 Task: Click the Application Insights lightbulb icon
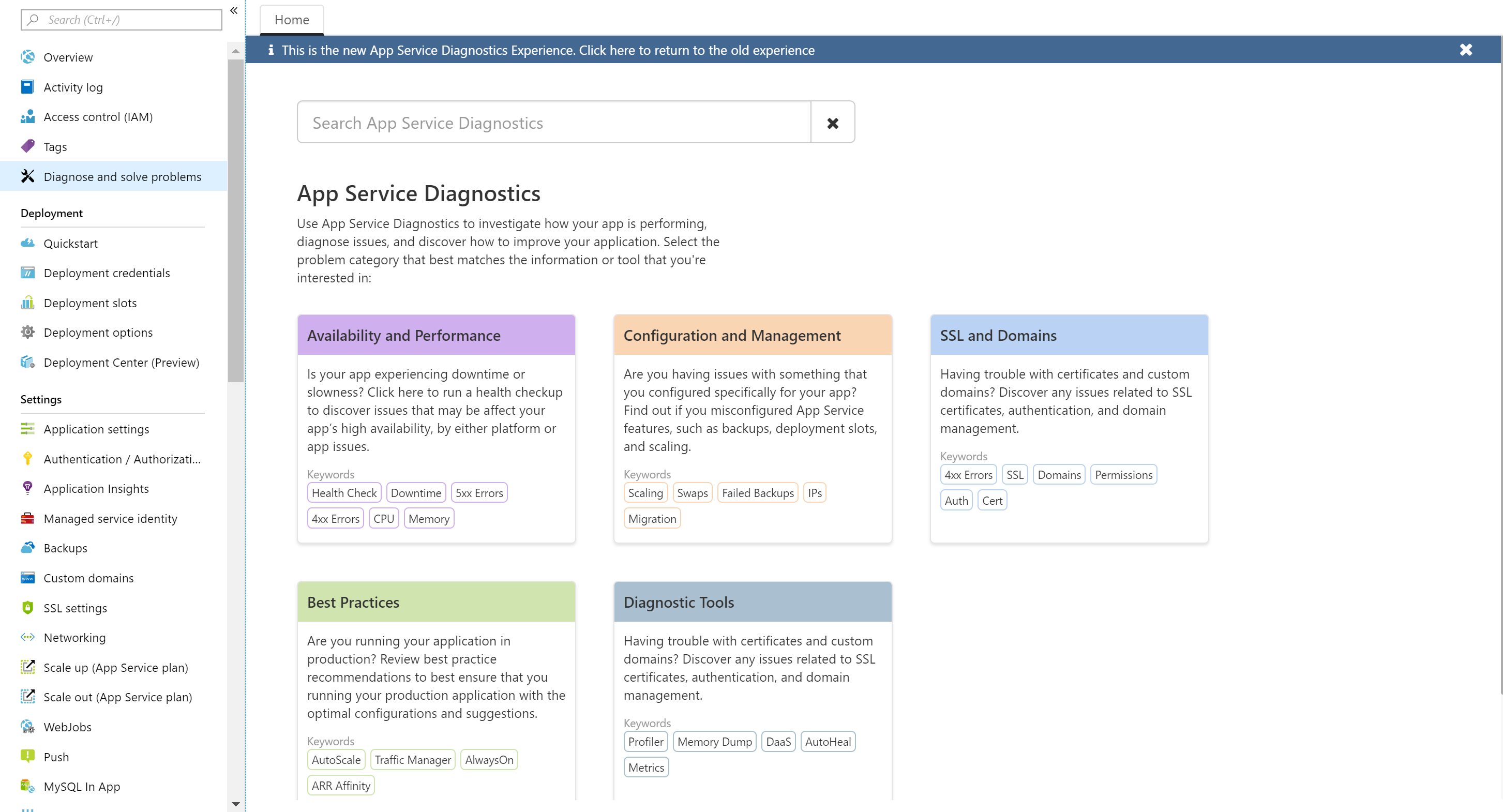click(27, 488)
